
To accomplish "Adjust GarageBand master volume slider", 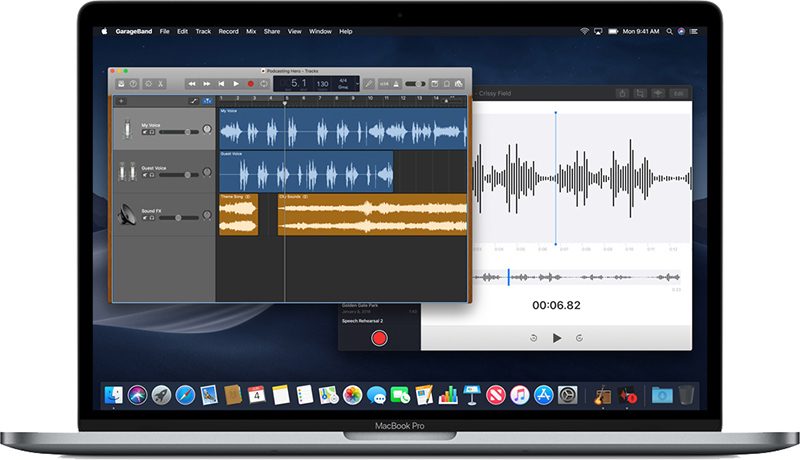I will [x=415, y=84].
